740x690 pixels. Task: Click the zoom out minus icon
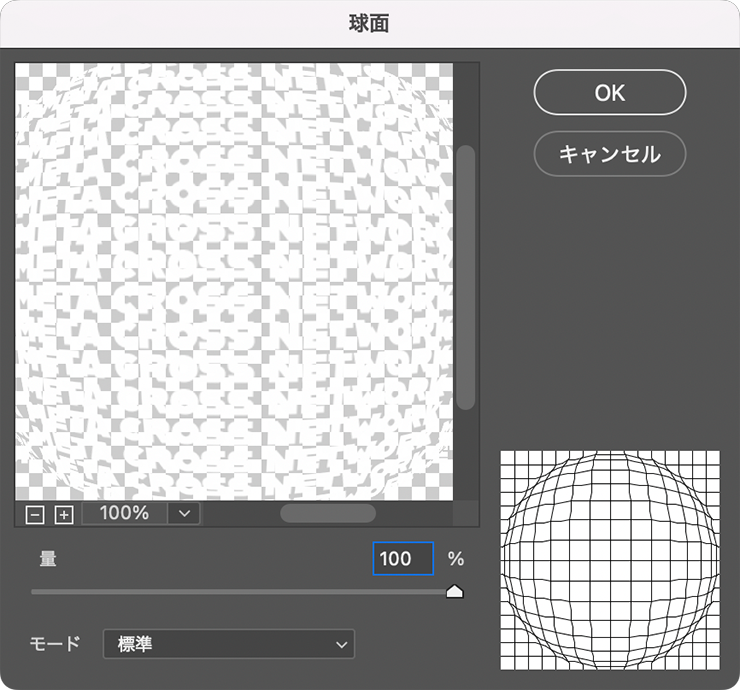pos(35,514)
